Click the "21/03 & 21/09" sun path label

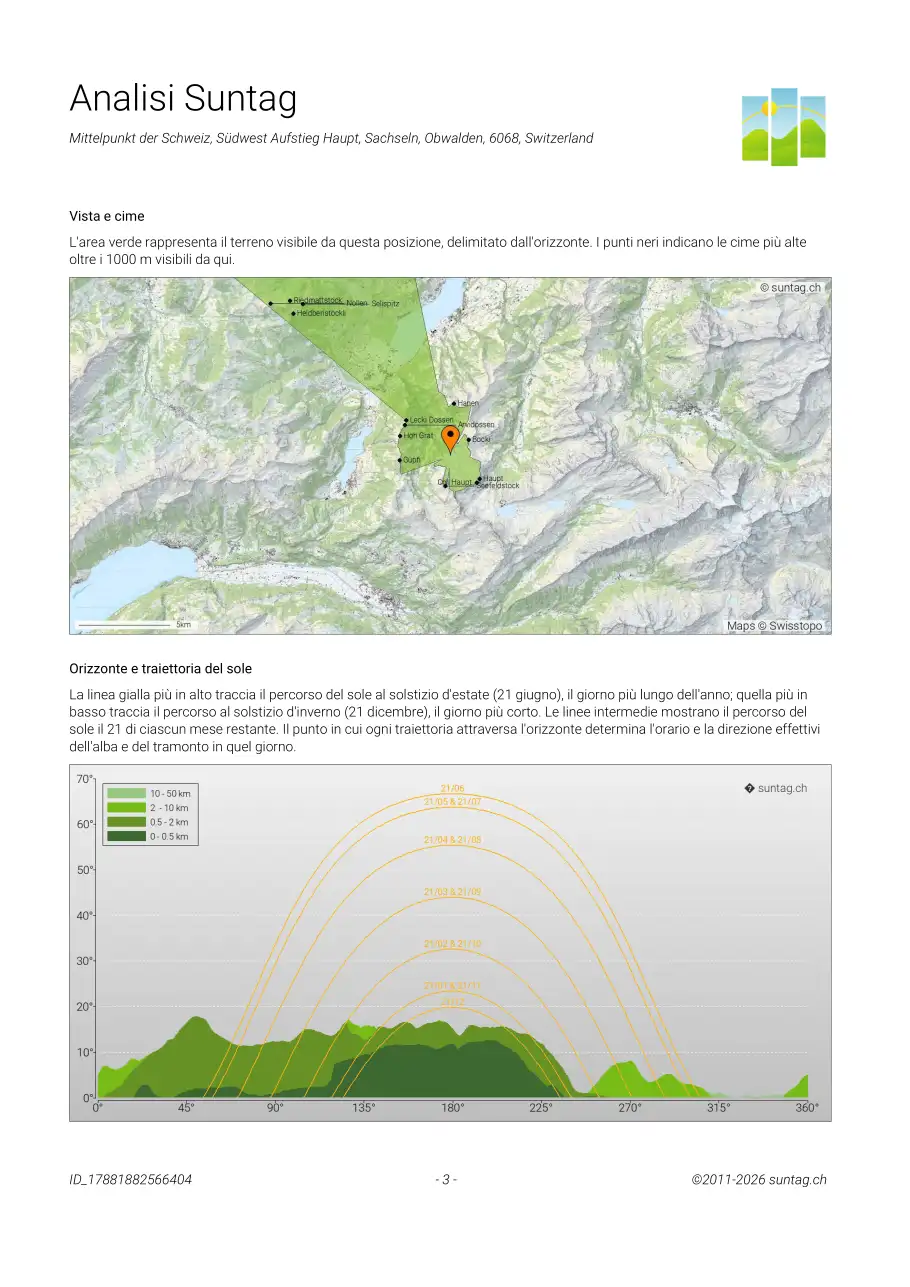[x=452, y=891]
